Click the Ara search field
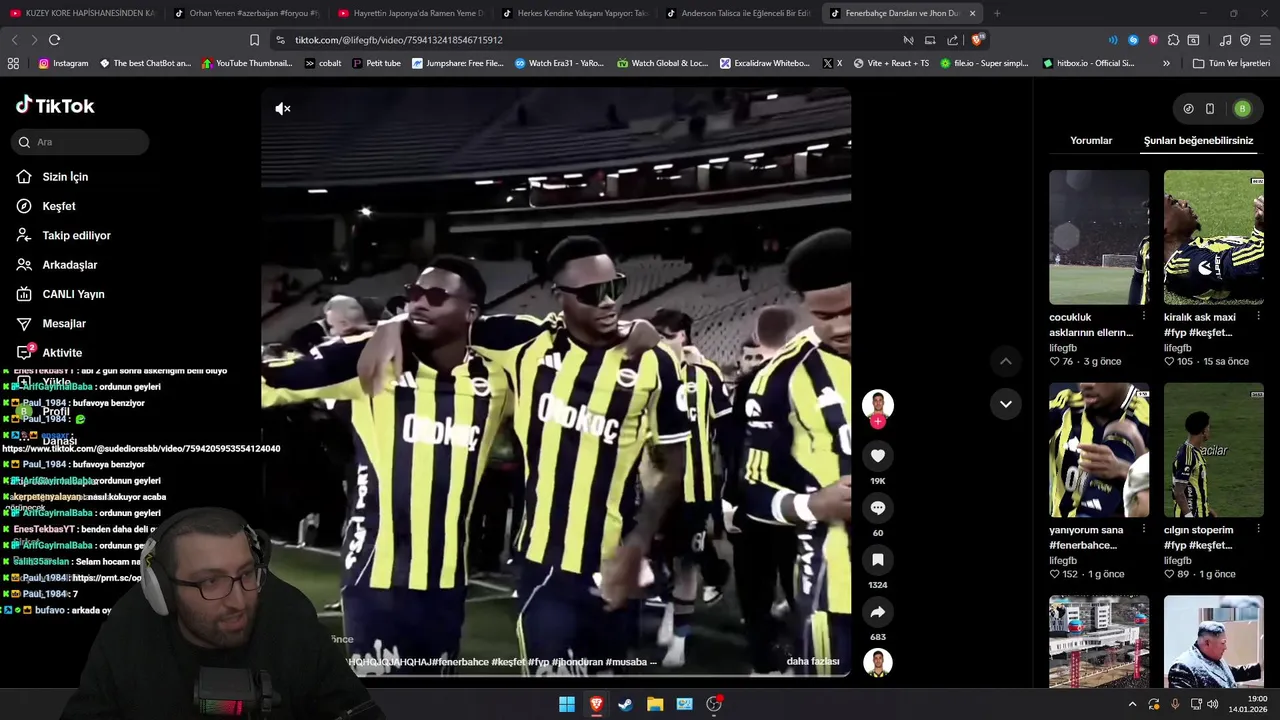Screen dimensions: 1280x720 tap(82, 142)
